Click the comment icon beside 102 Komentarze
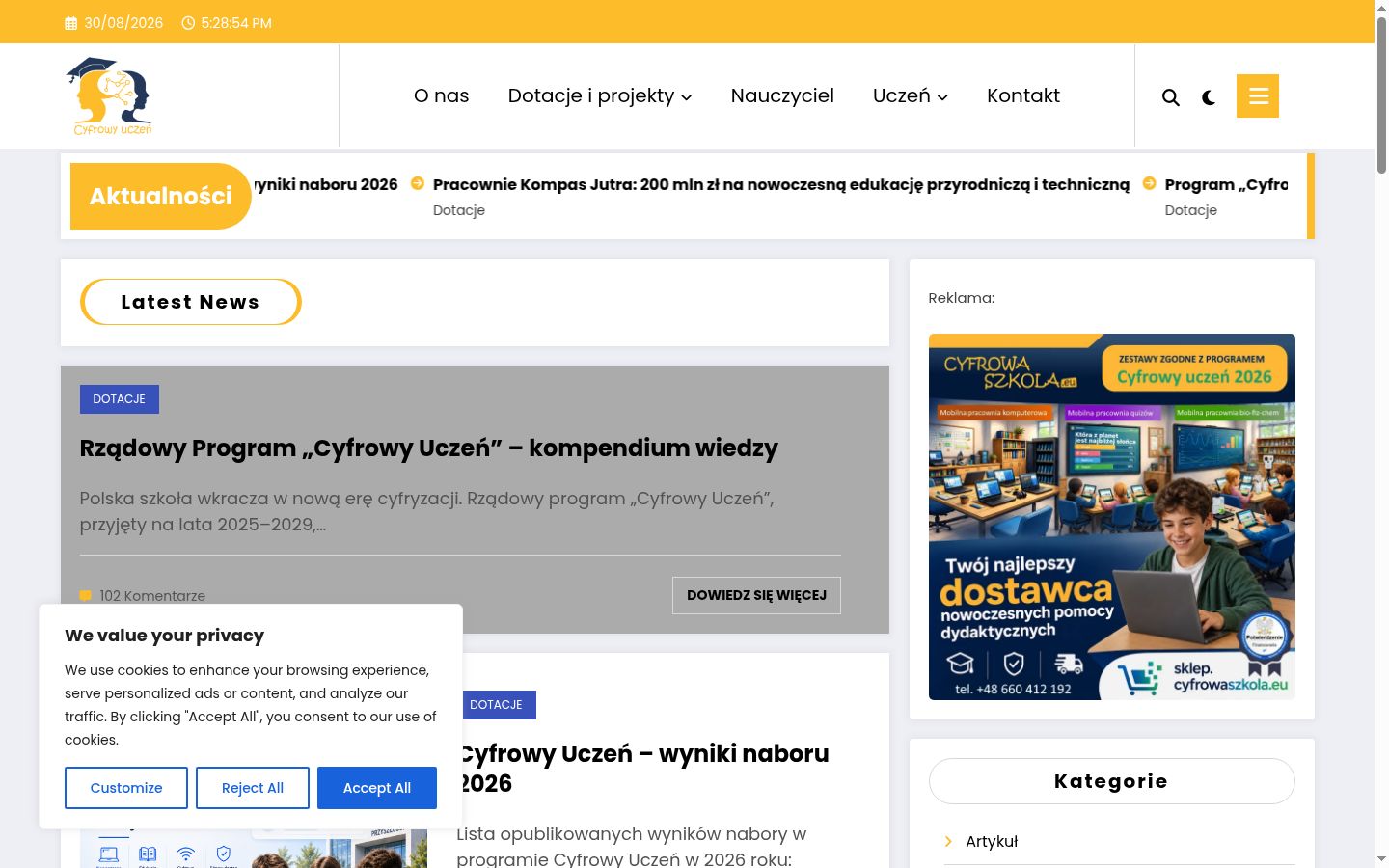The height and width of the screenshot is (868, 1389). coord(85,596)
